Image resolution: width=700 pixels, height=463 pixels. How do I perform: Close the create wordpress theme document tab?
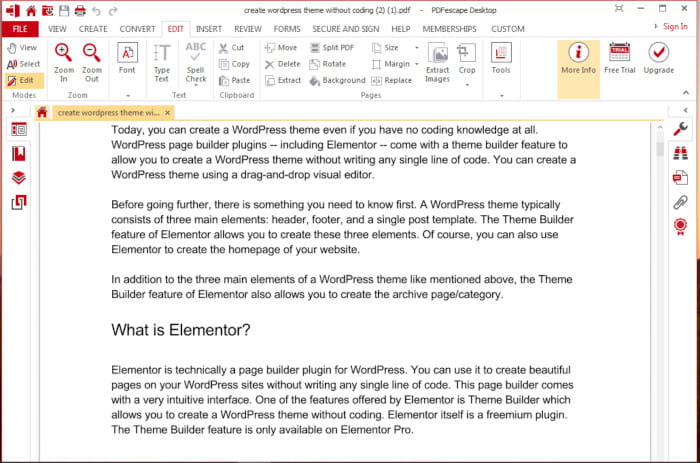167,113
